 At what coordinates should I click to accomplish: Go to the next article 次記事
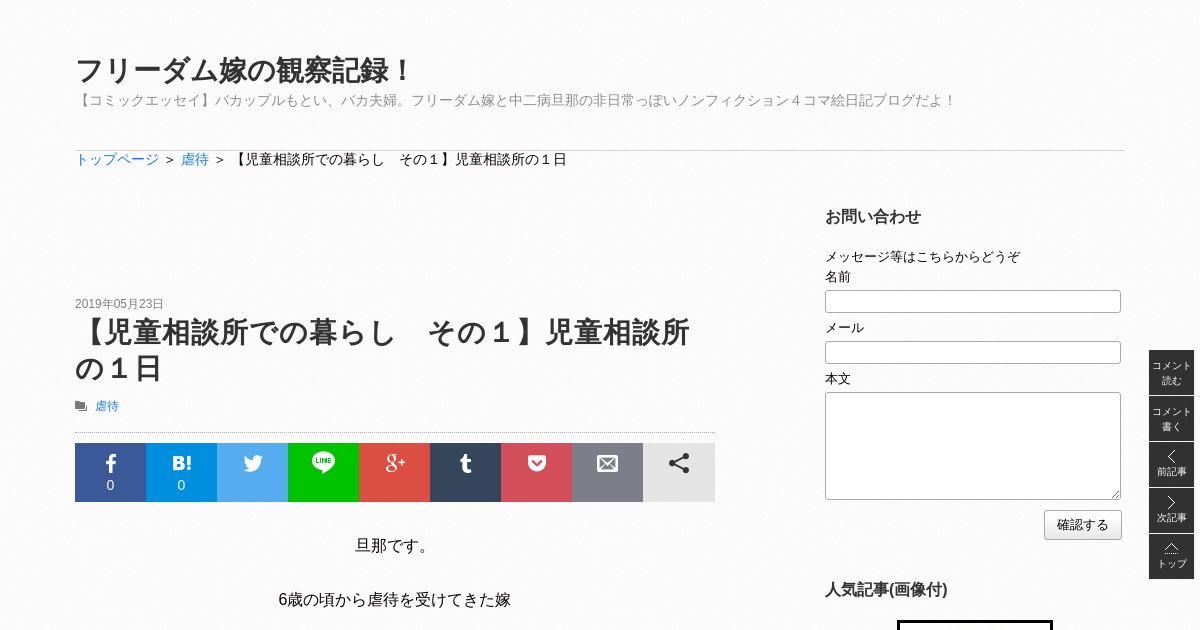tap(1171, 510)
